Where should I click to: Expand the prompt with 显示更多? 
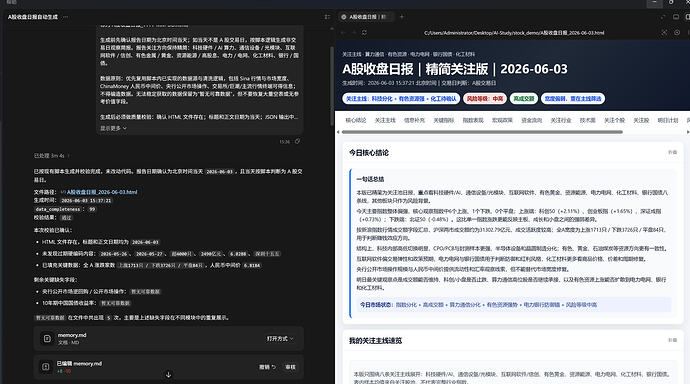[113, 128]
